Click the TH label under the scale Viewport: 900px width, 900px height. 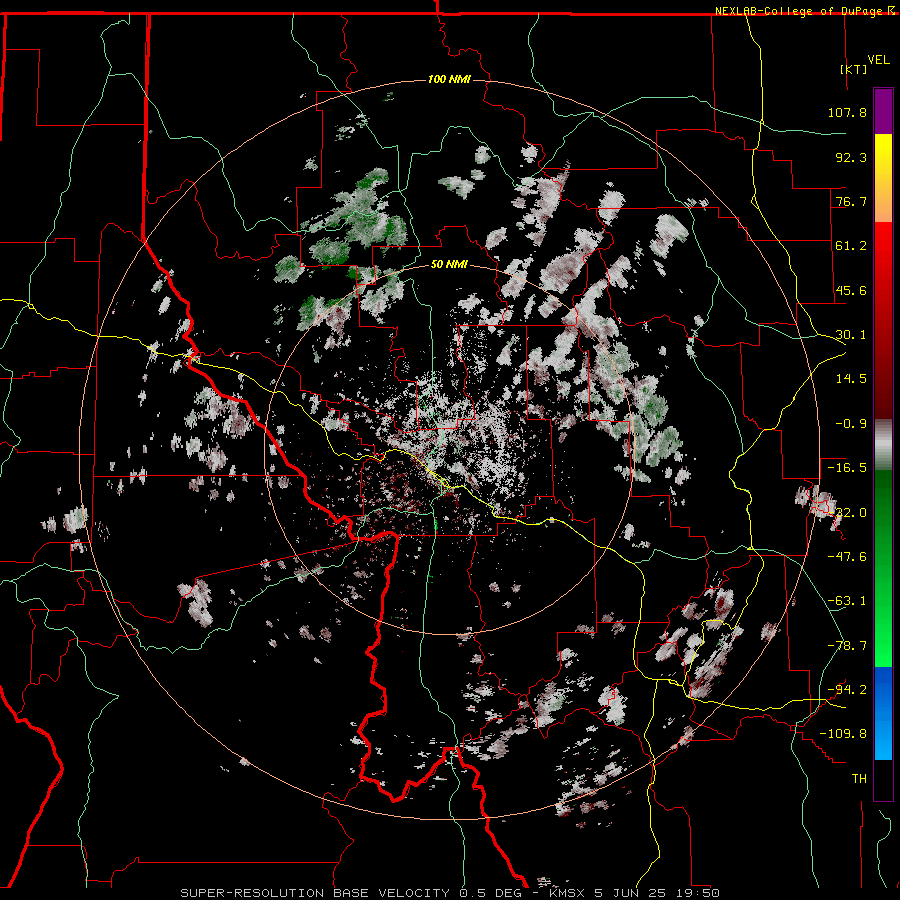tap(859, 779)
